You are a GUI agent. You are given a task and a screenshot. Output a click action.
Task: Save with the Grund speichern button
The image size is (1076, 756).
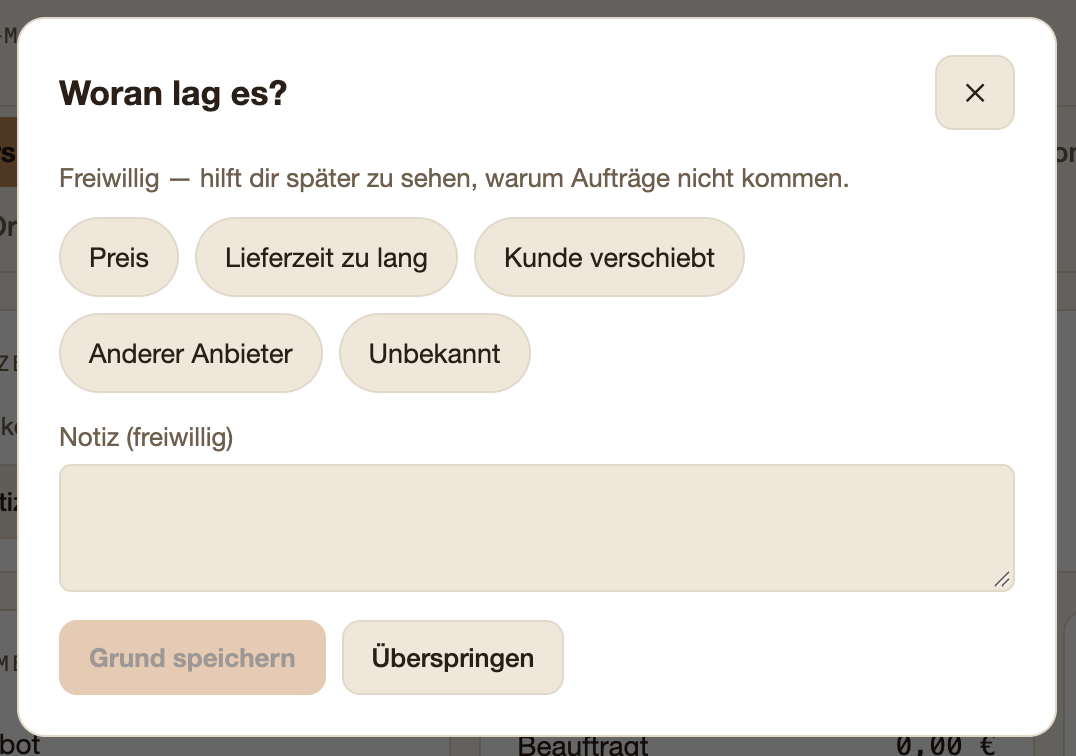click(x=192, y=657)
